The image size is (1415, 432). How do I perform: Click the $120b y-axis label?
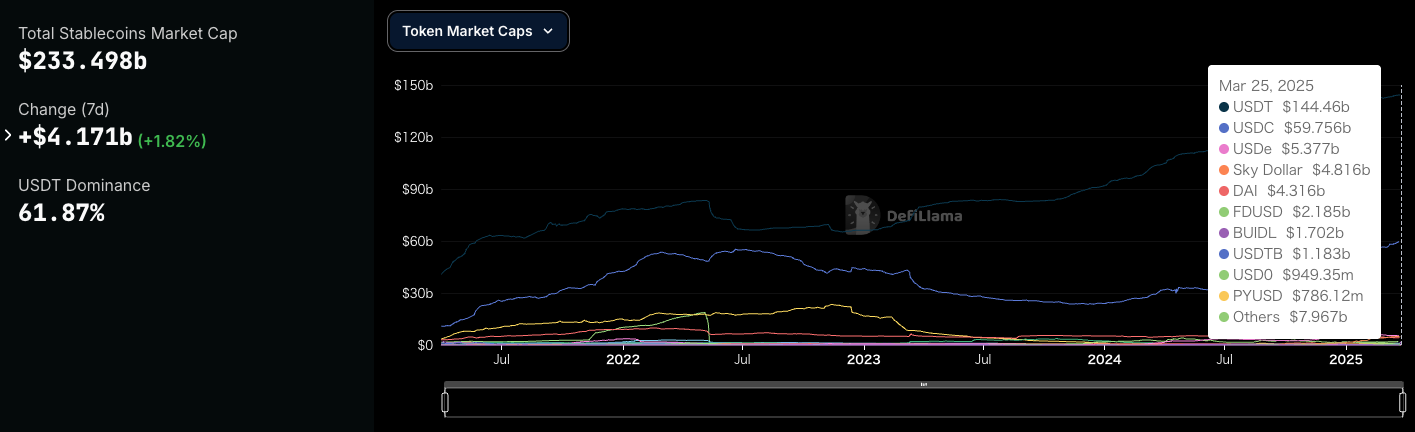pyautogui.click(x=414, y=138)
